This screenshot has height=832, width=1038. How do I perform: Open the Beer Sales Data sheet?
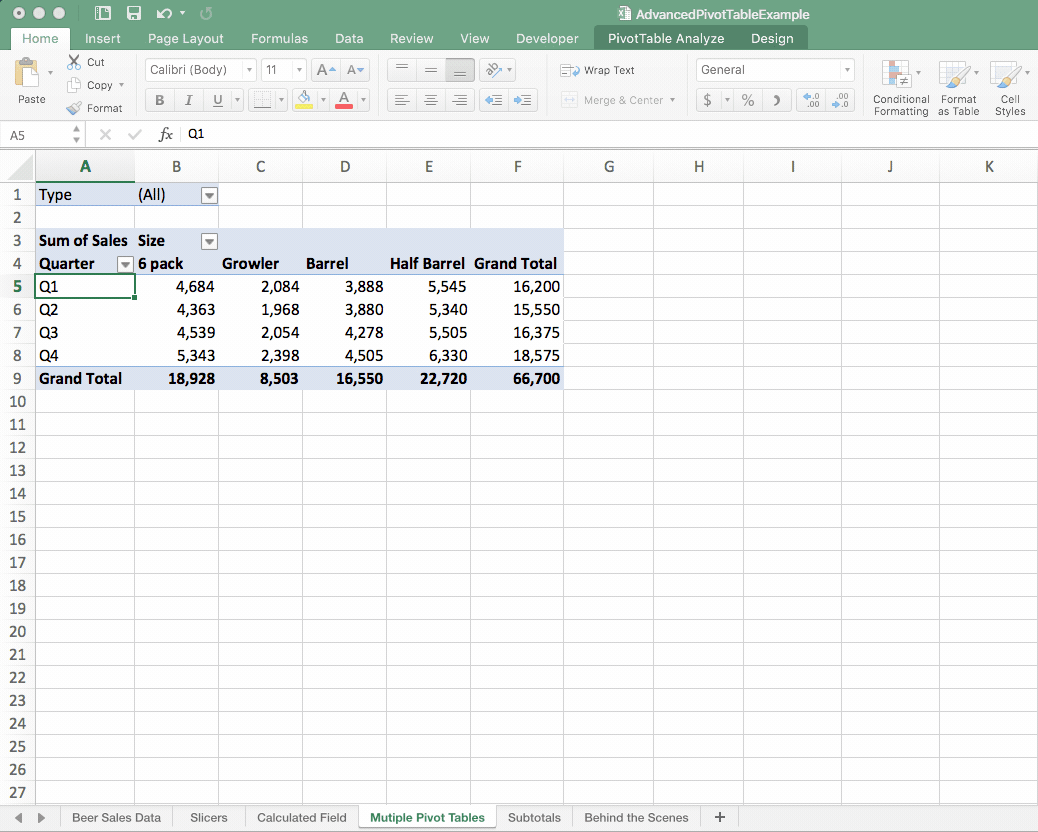[116, 817]
